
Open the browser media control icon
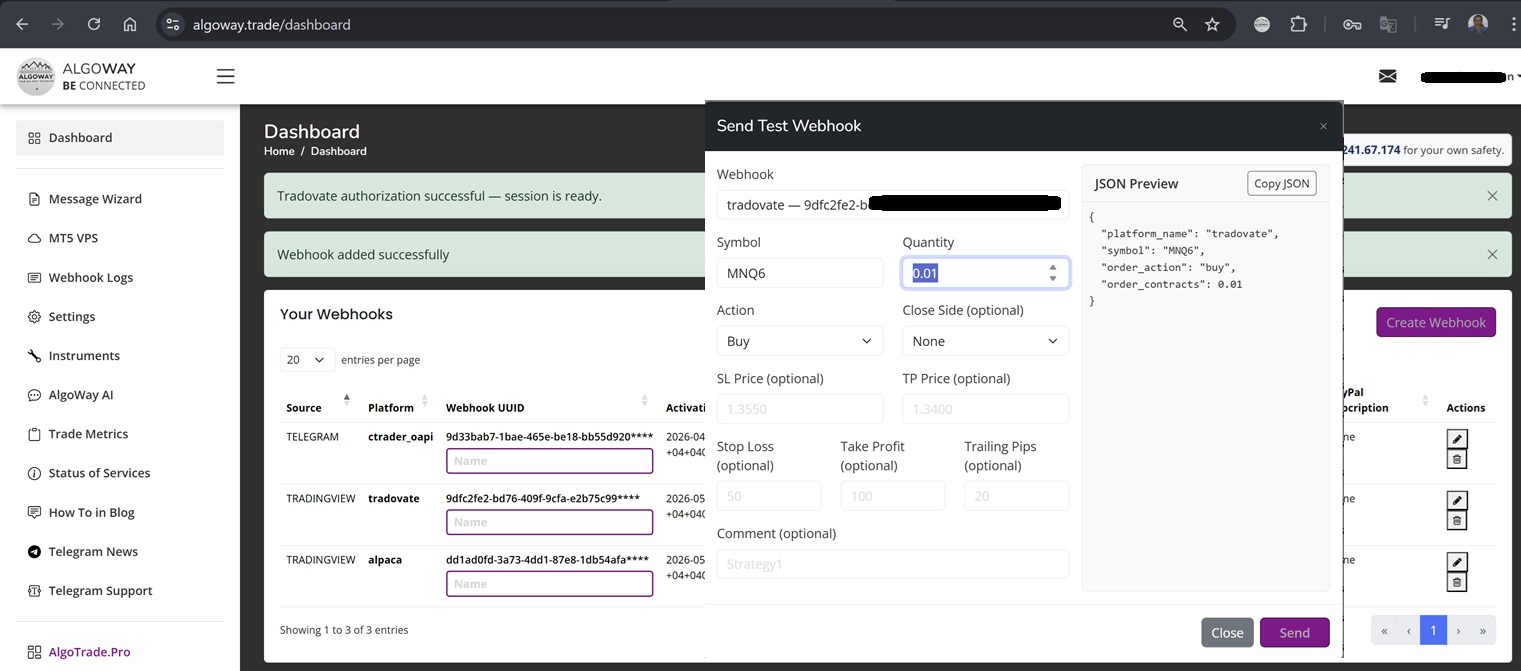[1442, 24]
